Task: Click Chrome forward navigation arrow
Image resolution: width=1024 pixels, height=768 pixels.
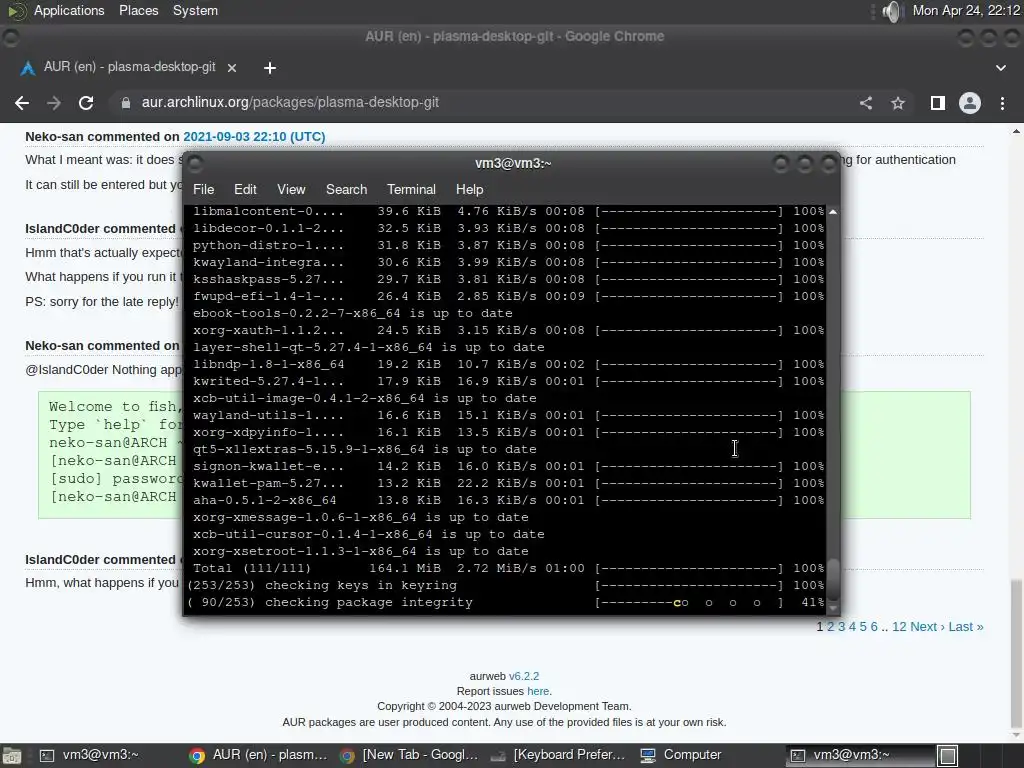Action: pyautogui.click(x=54, y=103)
